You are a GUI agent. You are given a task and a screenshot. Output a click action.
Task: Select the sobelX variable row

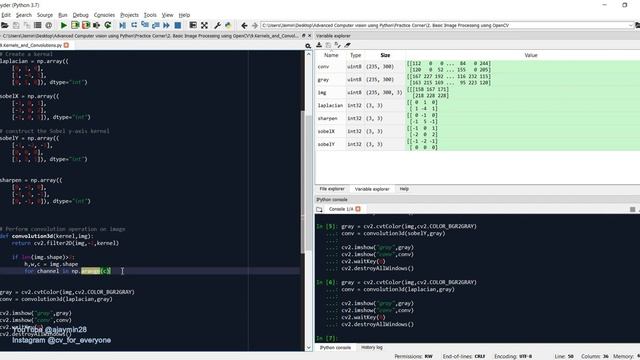[x=478, y=131]
